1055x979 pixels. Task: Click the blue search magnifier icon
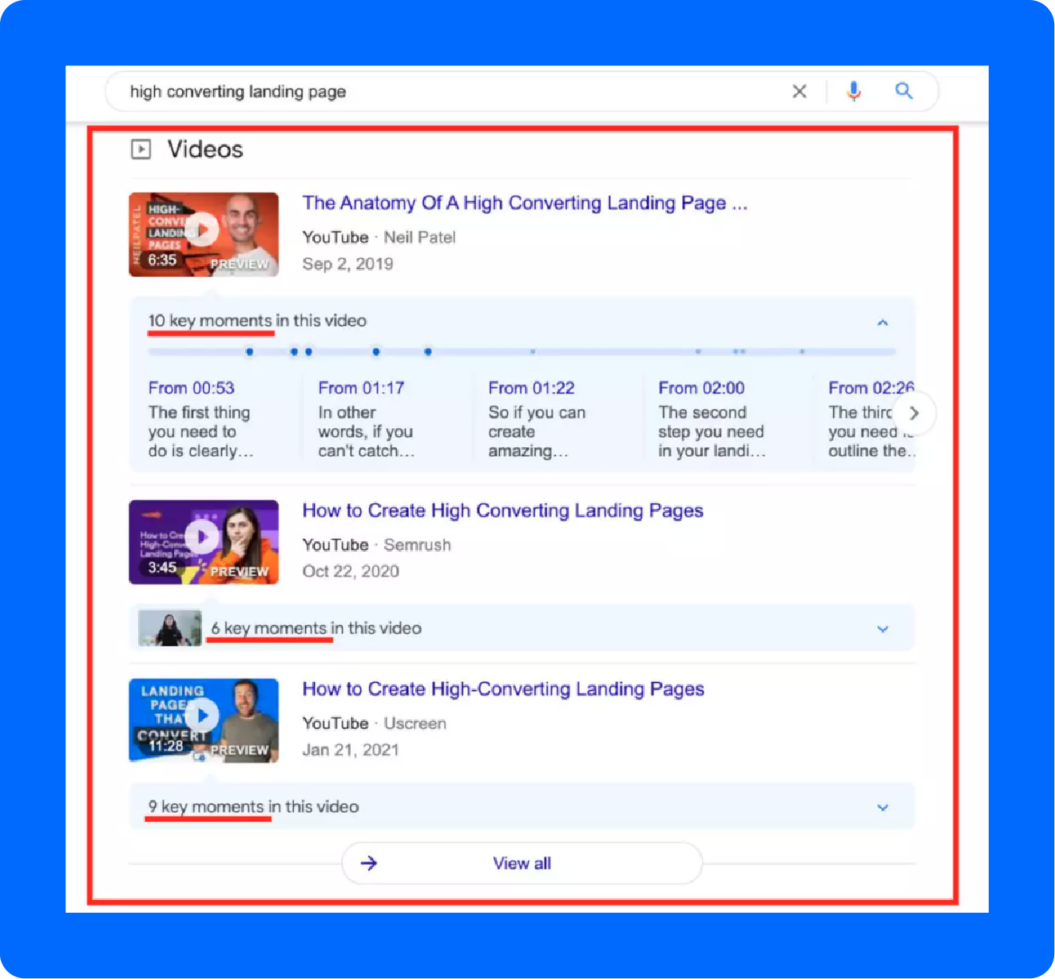click(x=903, y=91)
